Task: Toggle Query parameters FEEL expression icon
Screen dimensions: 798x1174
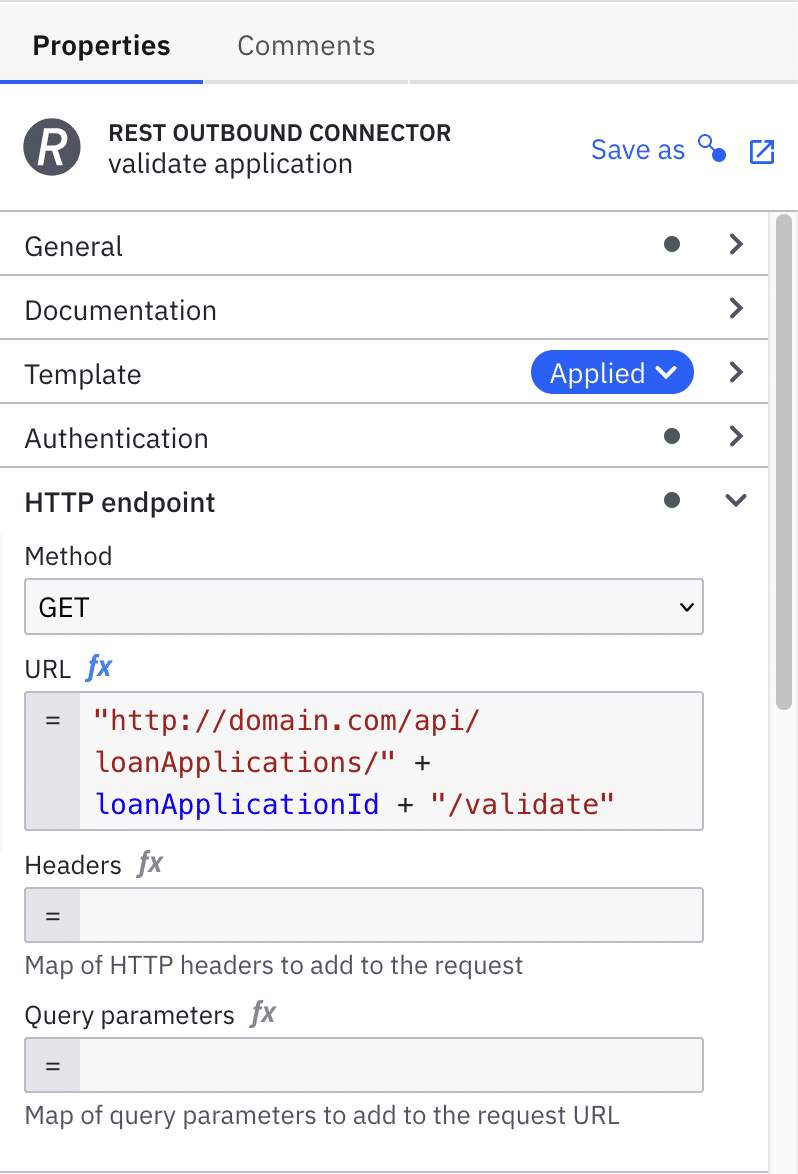Action: [x=263, y=1013]
